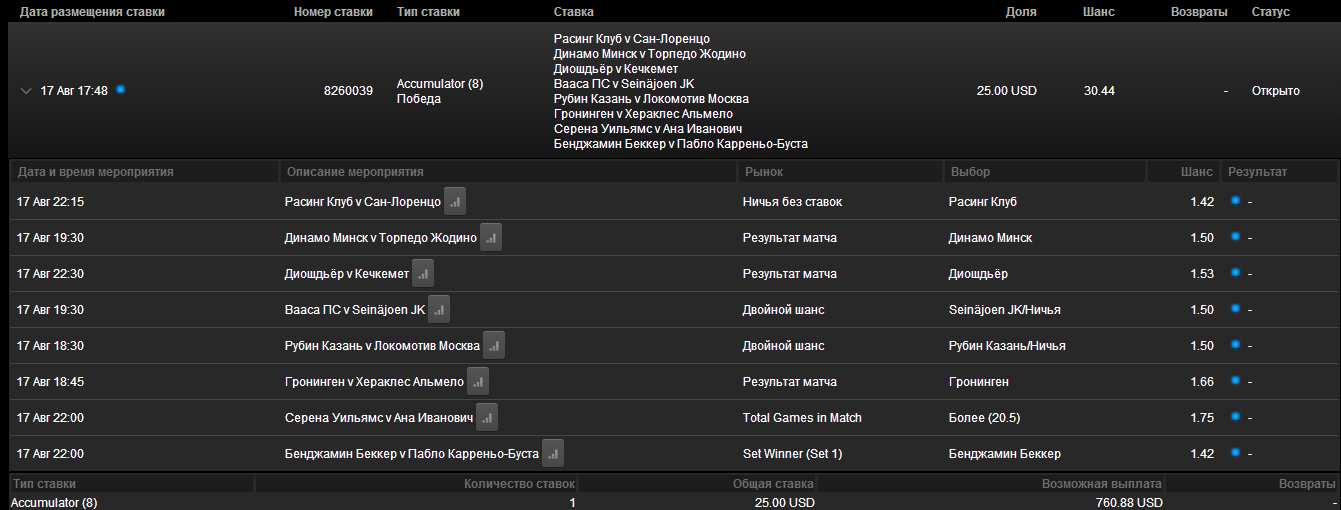
Task: Open Гронинген v Хераклес Альмело event in details table
Action: pyautogui.click(x=374, y=382)
